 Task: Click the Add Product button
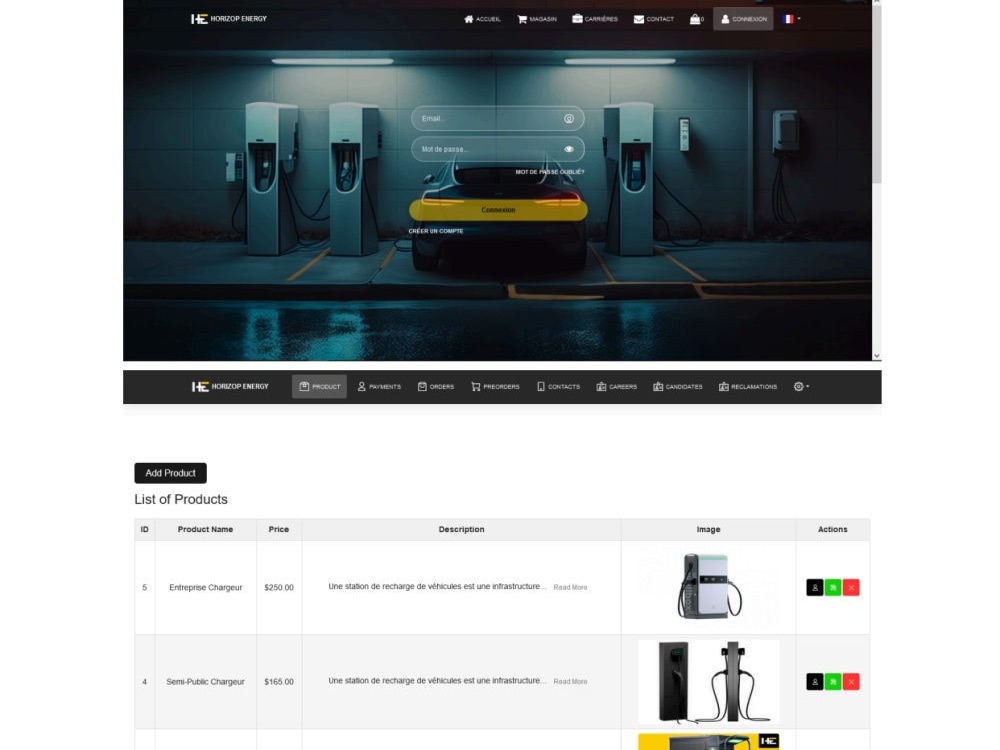(x=170, y=473)
